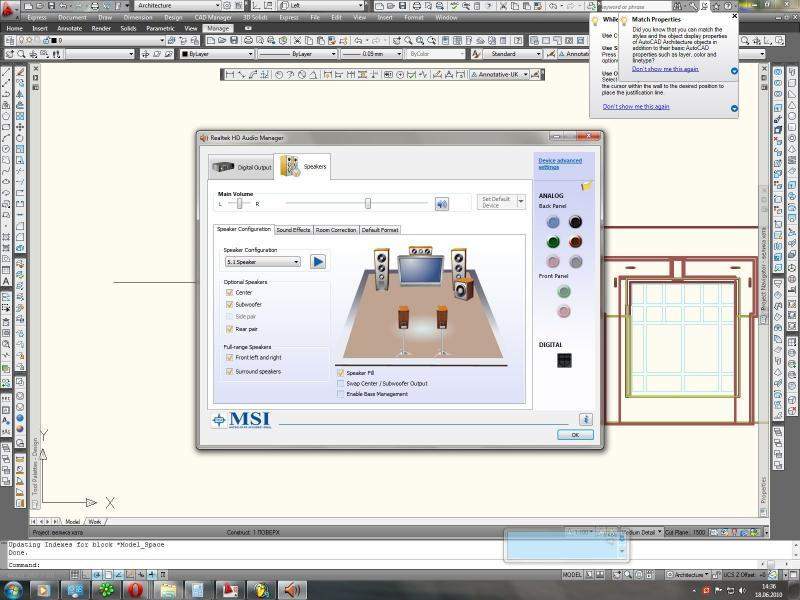Image resolution: width=800 pixels, height=600 pixels.
Task: Click the black back panel audio jack
Action: click(x=576, y=222)
